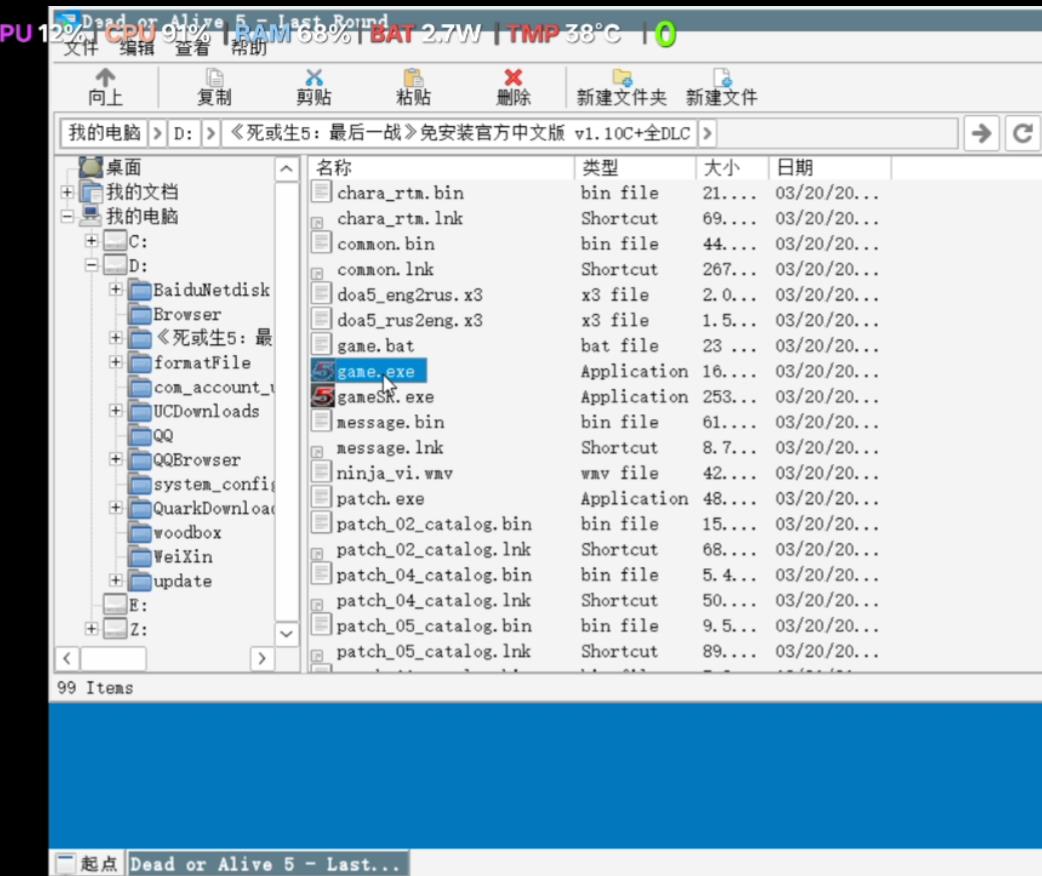Viewport: 1042px width, 876px height.
Task: Create a new file with 新建文件 icon
Action: click(721, 78)
